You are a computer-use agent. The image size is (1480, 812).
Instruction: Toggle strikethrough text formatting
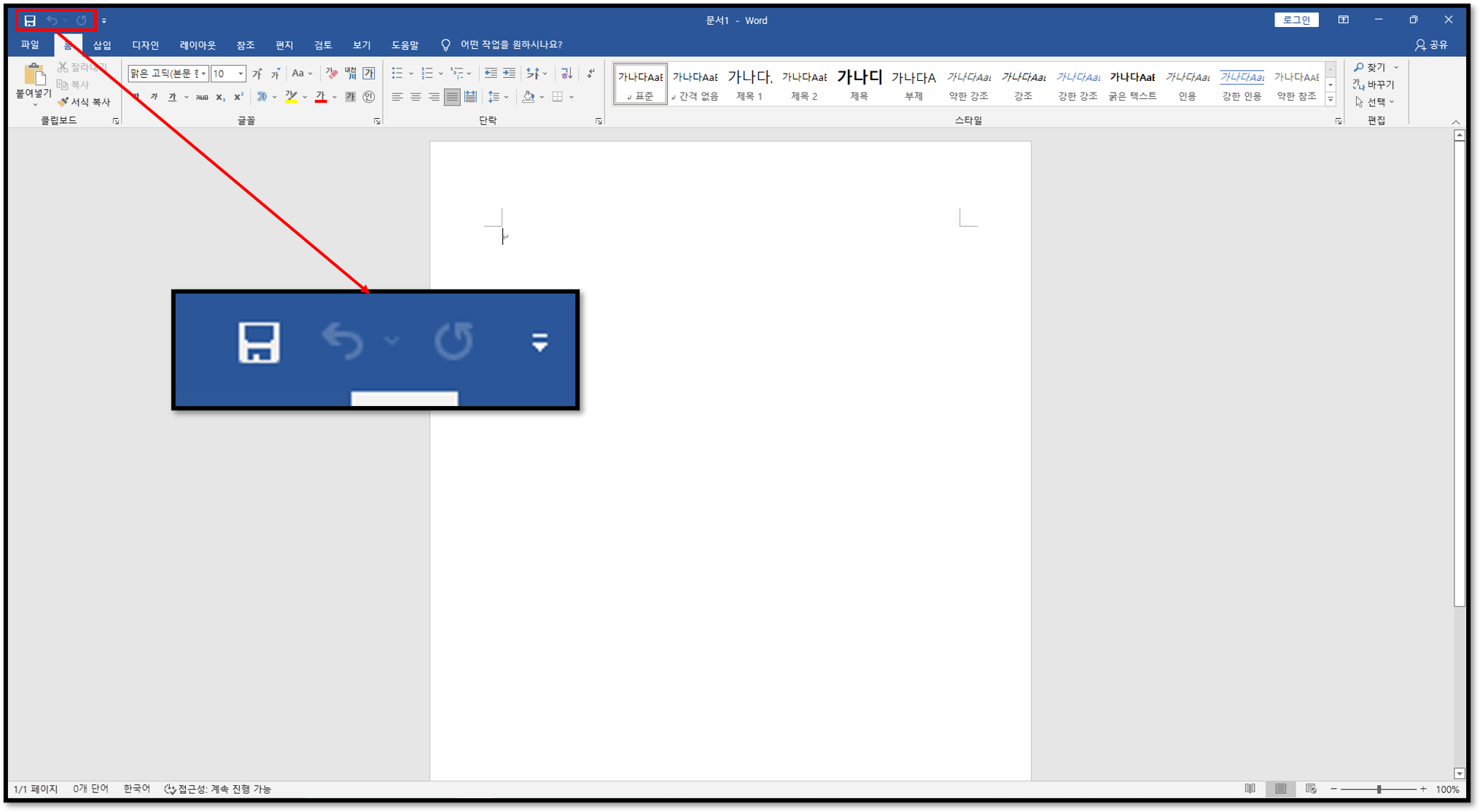[x=202, y=97]
